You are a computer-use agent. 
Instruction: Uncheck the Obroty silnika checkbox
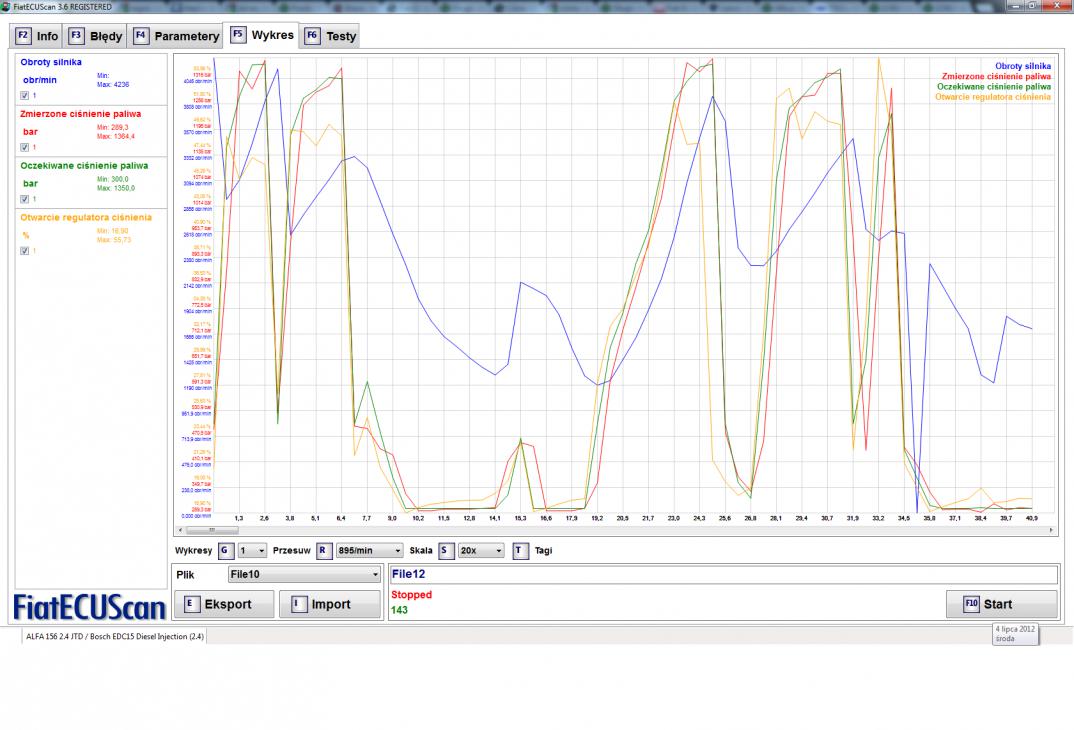[25, 95]
